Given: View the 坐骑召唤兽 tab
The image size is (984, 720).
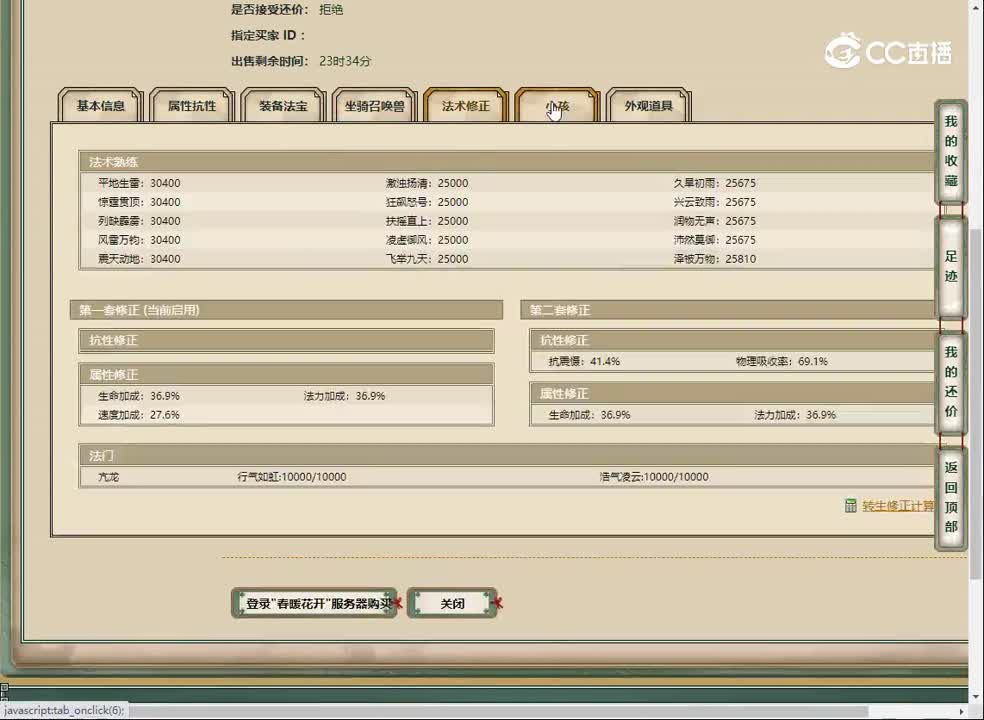Looking at the screenshot, I should pos(374,104).
